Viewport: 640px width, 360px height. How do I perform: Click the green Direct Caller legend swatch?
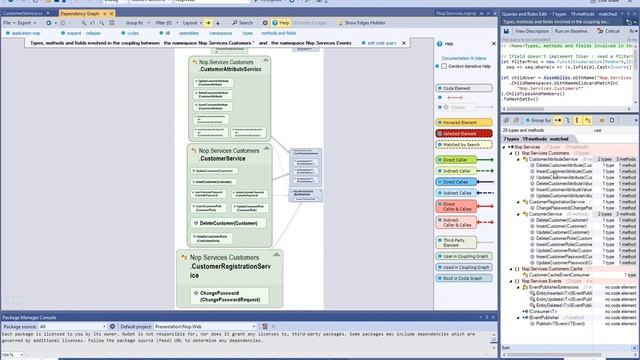[456, 160]
